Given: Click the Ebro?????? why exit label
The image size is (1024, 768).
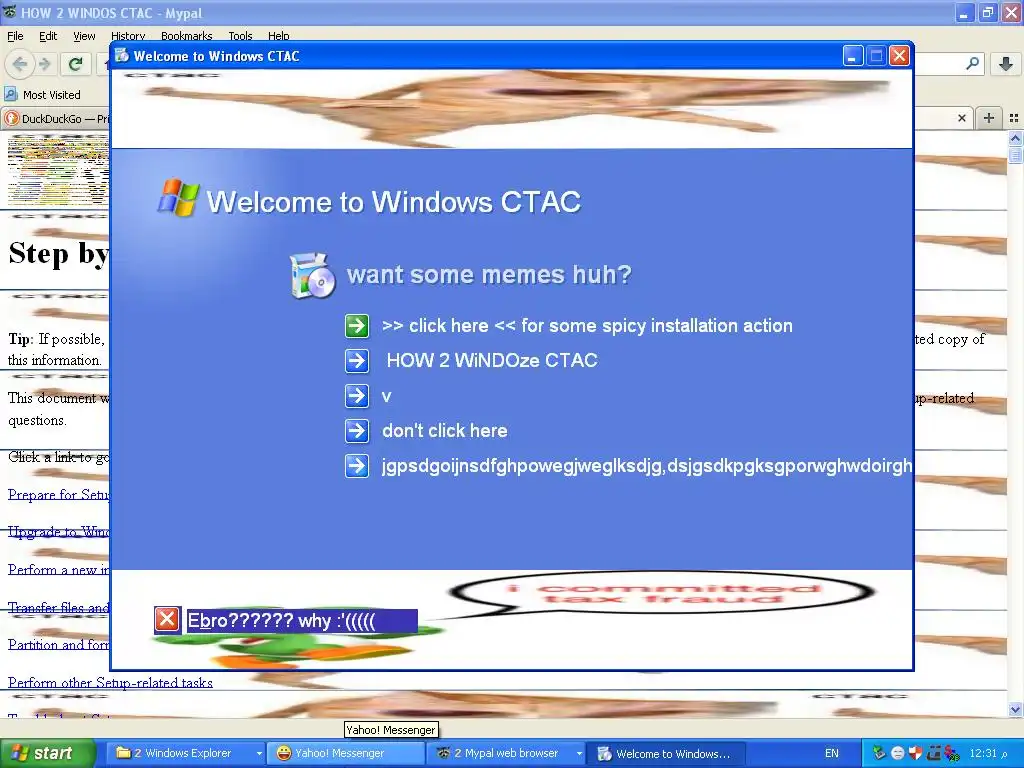Looking at the screenshot, I should (301, 620).
